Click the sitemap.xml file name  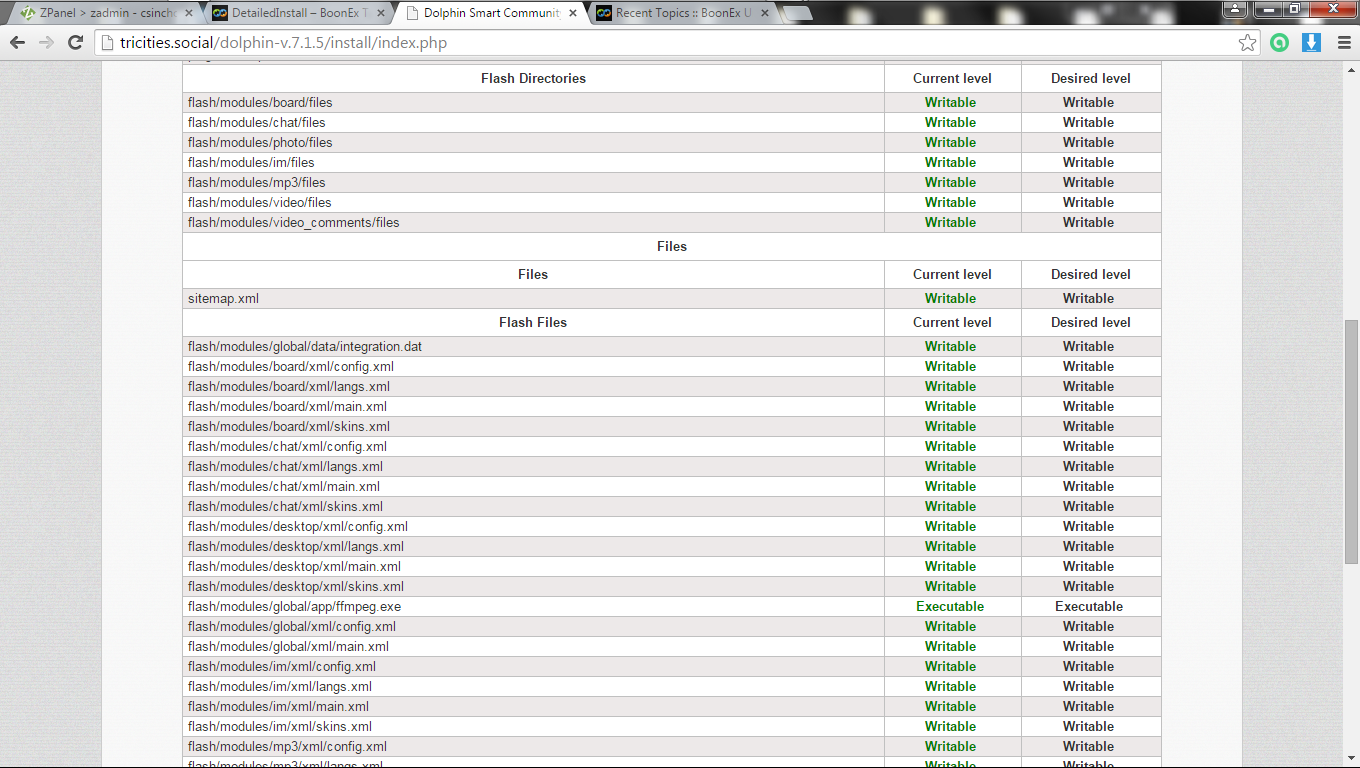coord(224,298)
